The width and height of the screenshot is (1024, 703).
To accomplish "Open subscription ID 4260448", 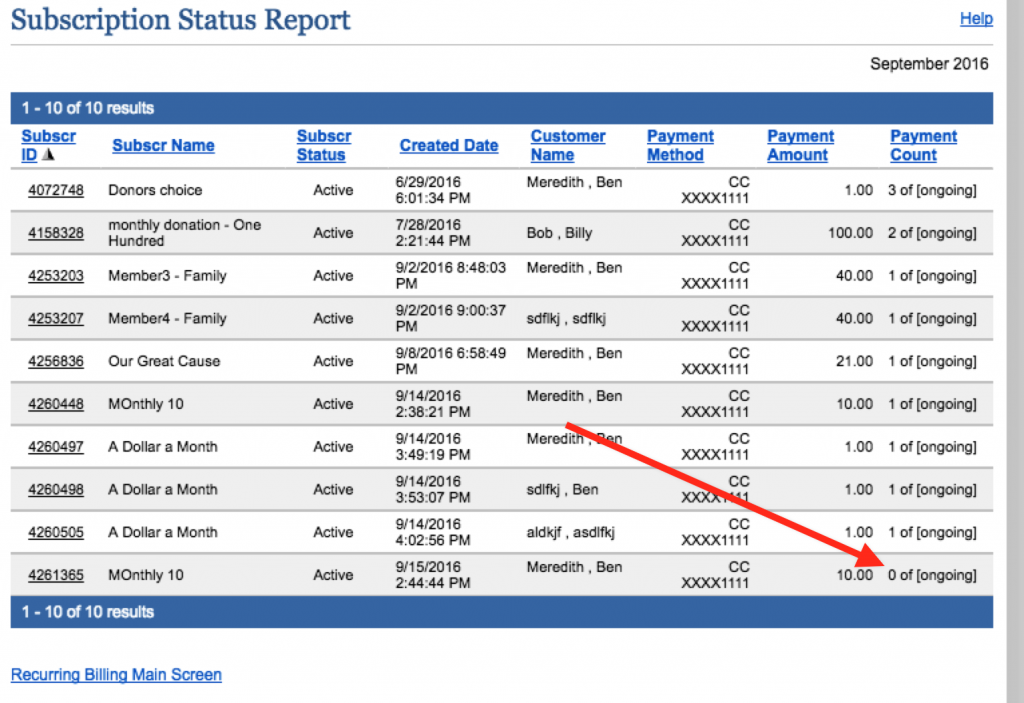I will [x=56, y=404].
